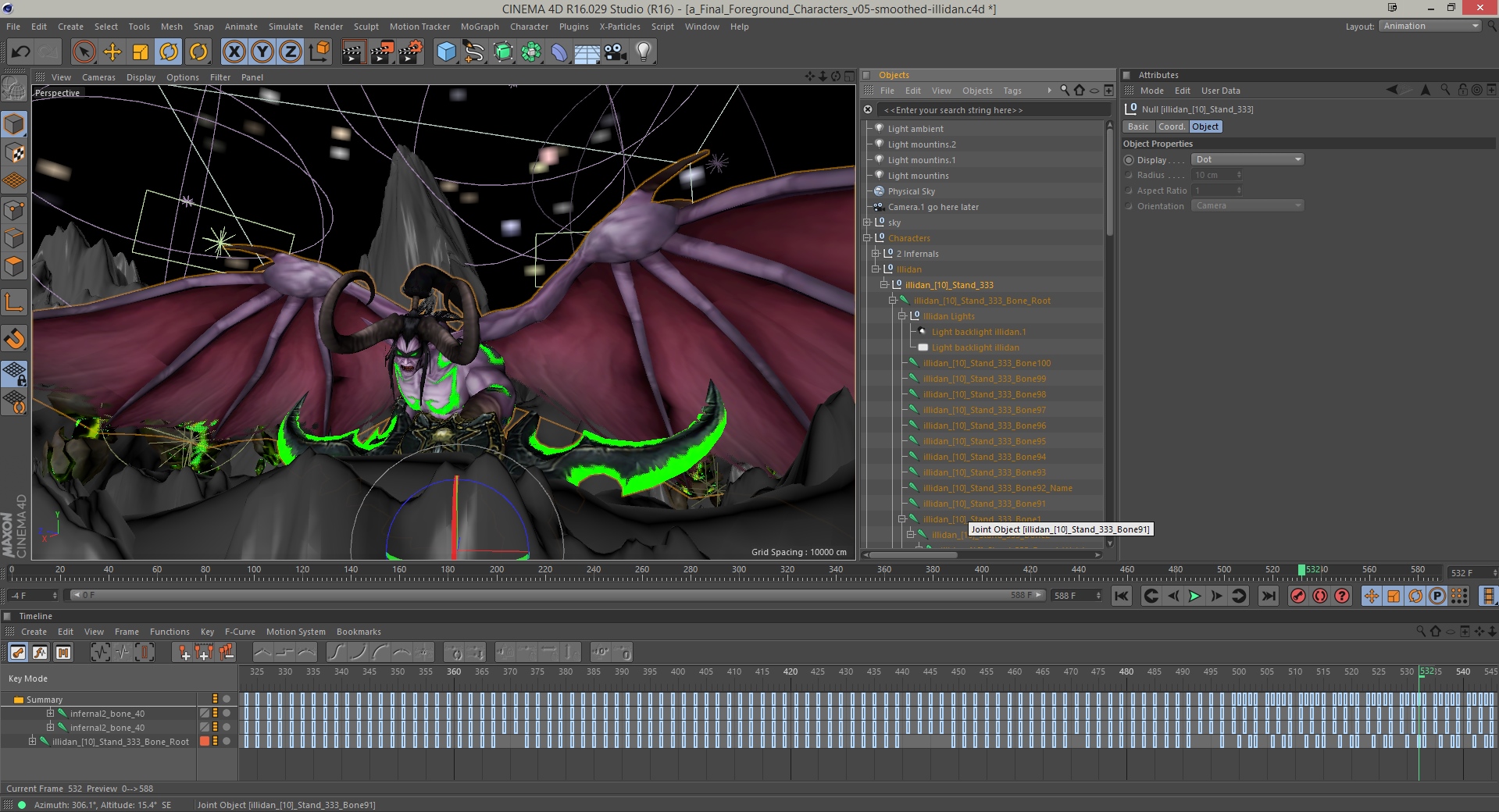Viewport: 1499px width, 812px height.
Task: Toggle parameter keyframe recording P
Action: click(x=1437, y=596)
